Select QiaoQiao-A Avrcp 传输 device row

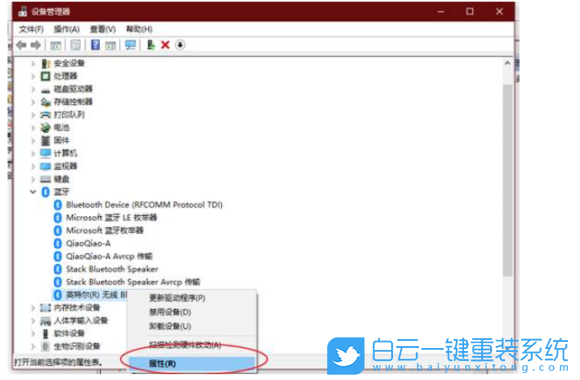pos(109,256)
